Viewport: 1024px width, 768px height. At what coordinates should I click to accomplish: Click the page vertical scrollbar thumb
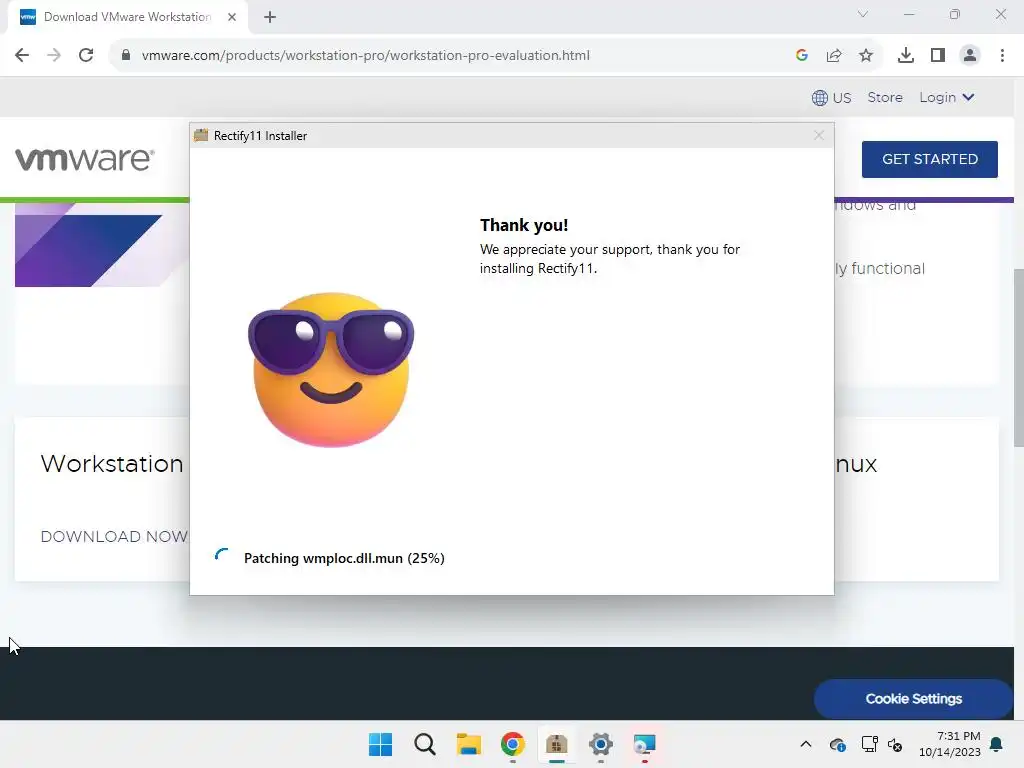[x=1018, y=358]
